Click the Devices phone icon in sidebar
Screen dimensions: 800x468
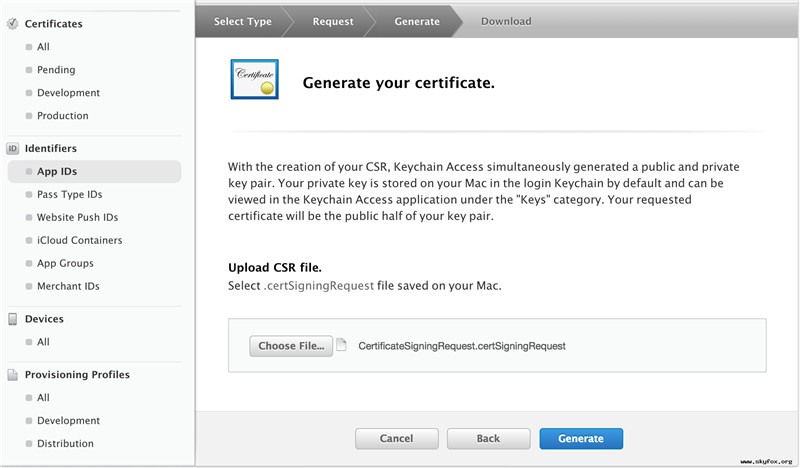click(13, 319)
